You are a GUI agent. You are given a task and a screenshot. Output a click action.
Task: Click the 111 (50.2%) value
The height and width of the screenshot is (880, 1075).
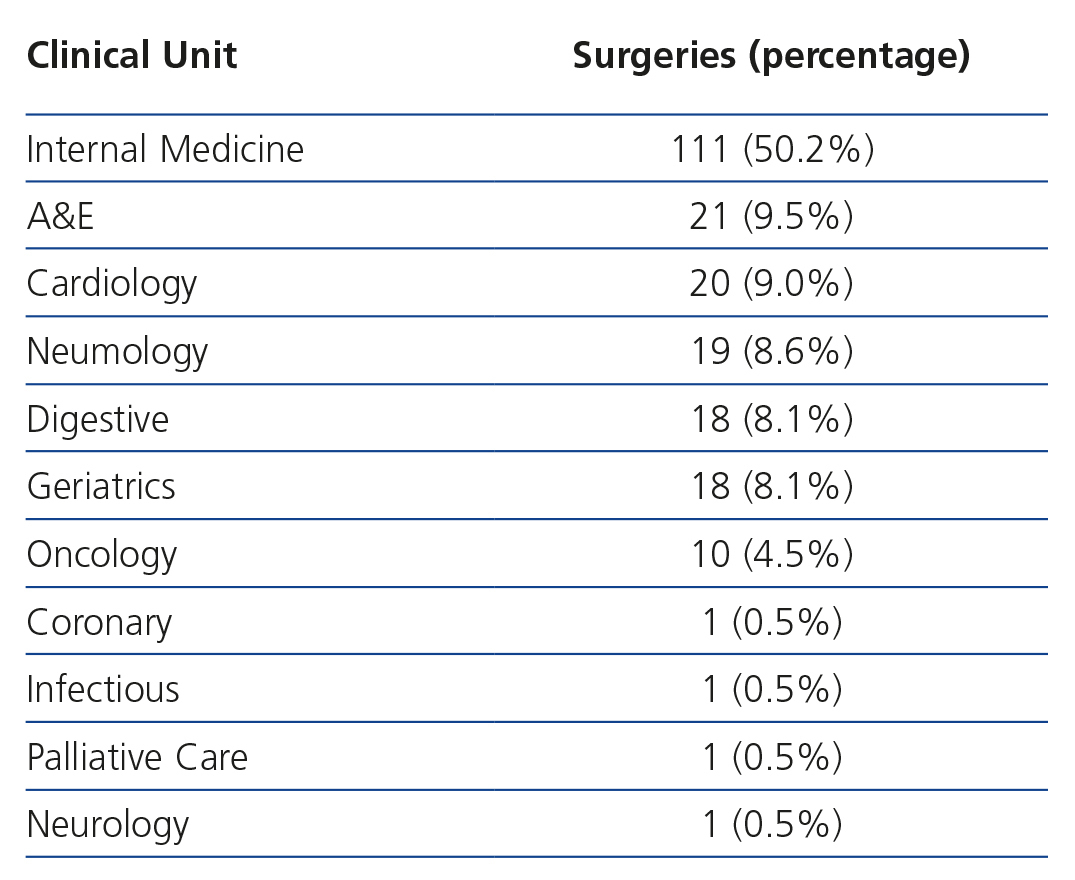772,149
